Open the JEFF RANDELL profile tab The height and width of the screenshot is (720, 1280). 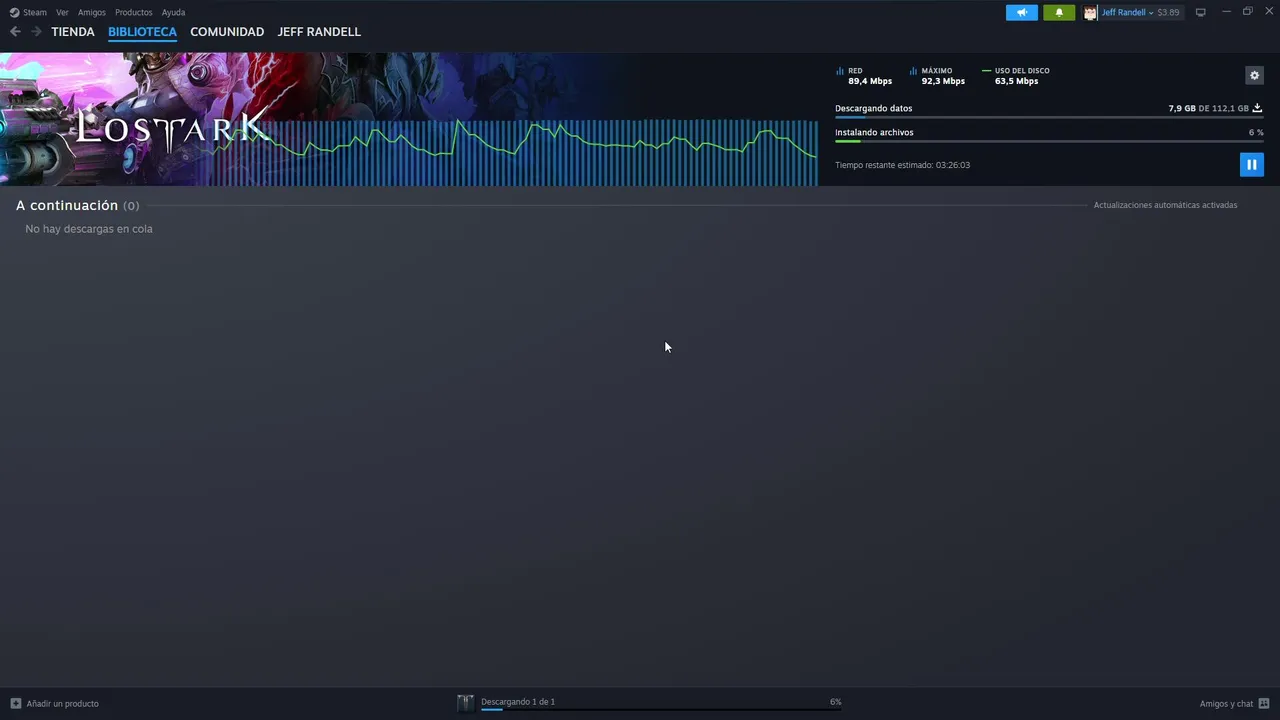319,32
